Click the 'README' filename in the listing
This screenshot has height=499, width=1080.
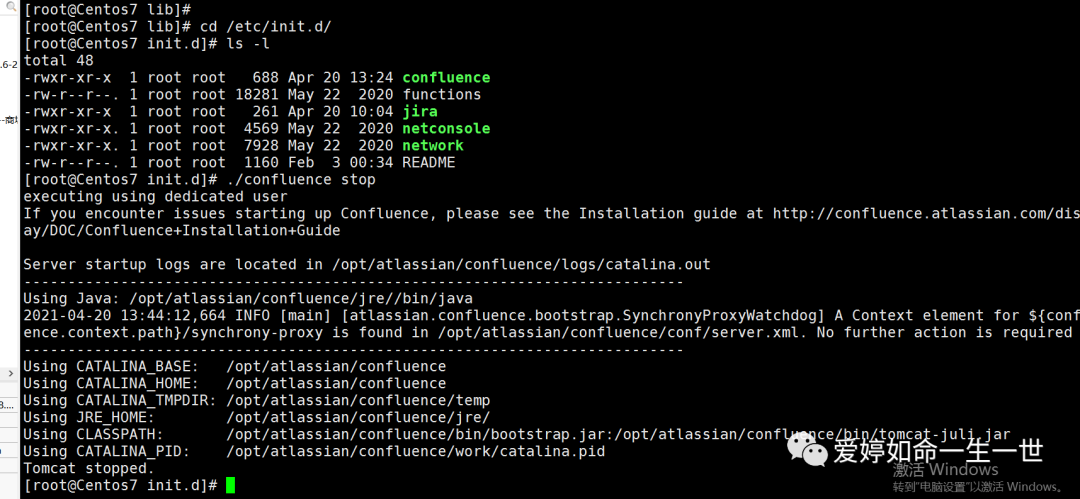point(429,163)
